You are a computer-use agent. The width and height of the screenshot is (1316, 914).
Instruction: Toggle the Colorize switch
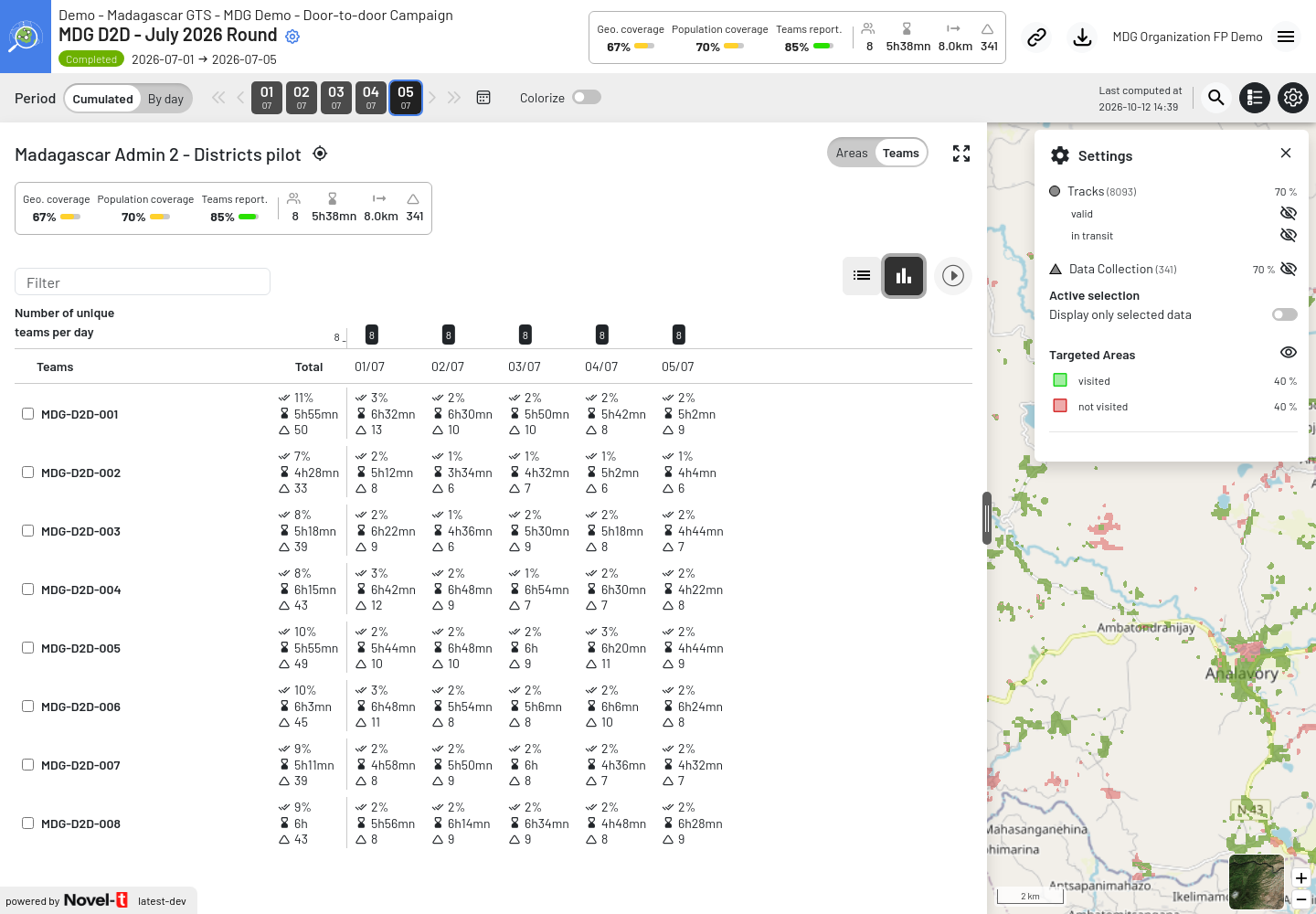click(x=587, y=98)
